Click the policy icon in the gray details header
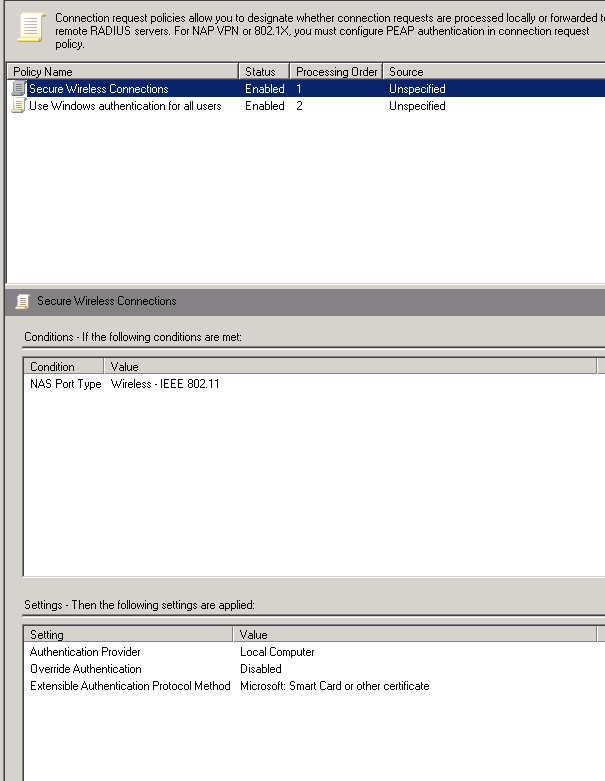 [x=22, y=301]
